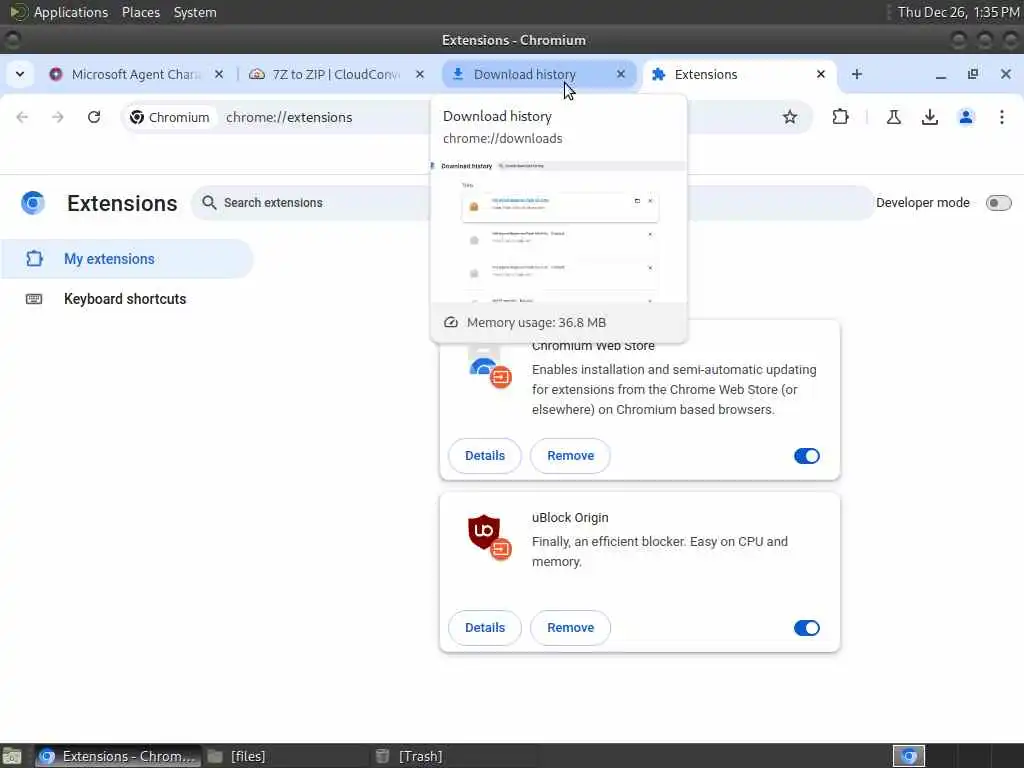The image size is (1024, 768).
Task: Open Details for uBlock Origin
Action: coord(485,628)
